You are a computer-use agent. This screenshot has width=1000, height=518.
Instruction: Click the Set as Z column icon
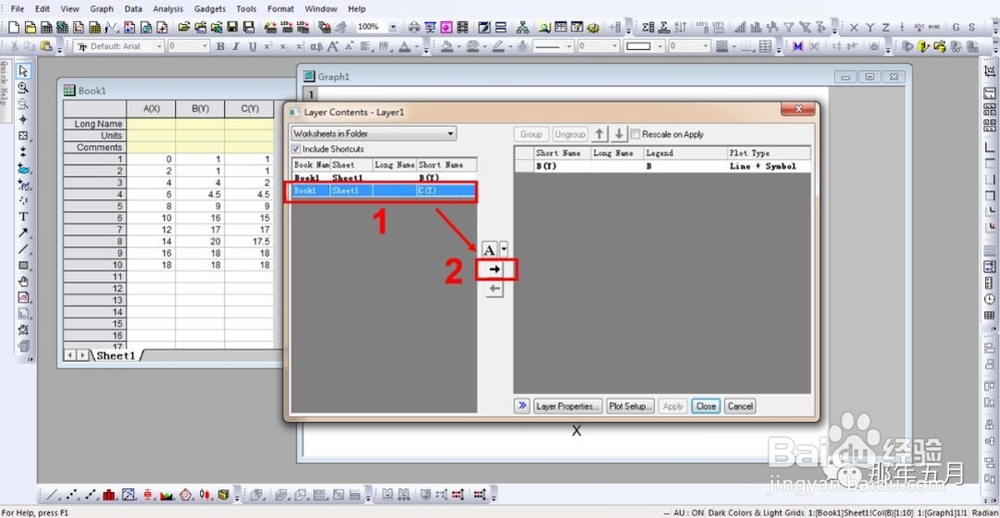(886, 27)
